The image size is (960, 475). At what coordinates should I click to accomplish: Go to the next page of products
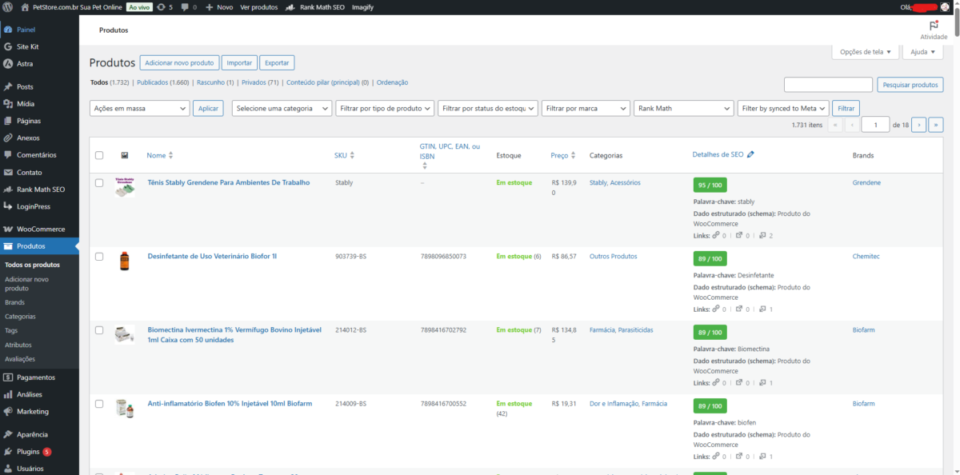pos(918,125)
